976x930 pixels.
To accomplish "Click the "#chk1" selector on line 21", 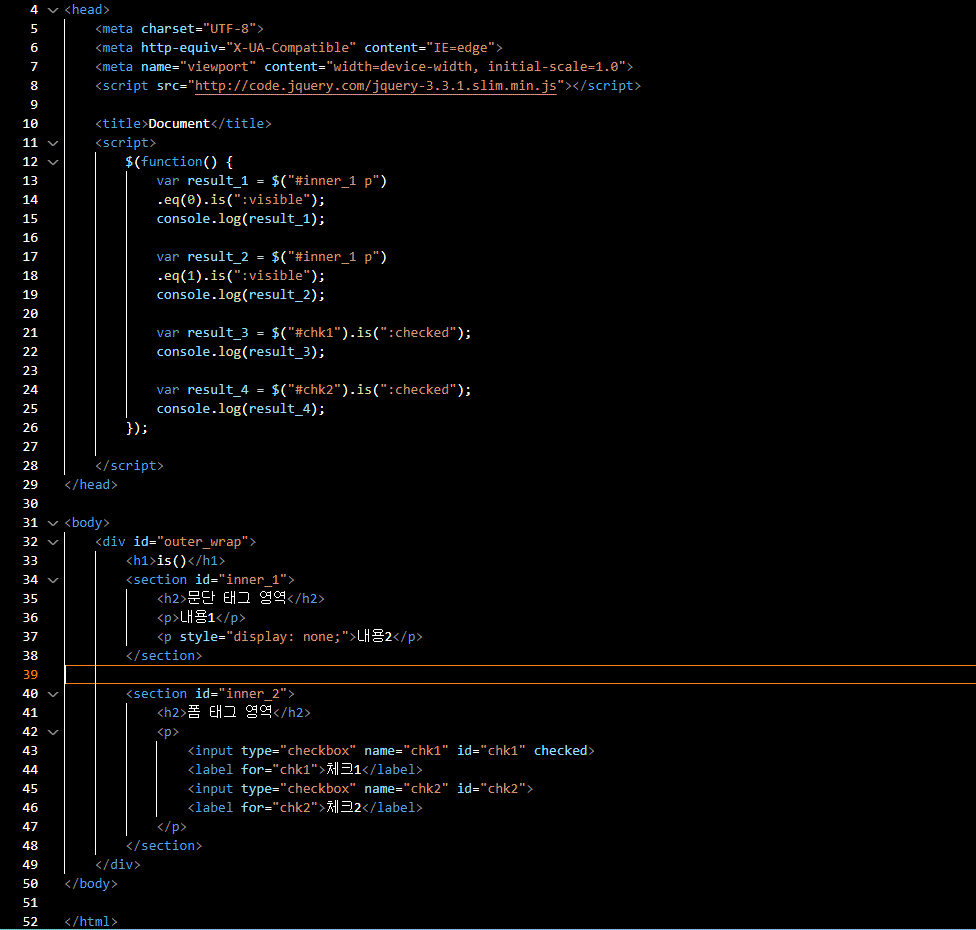I will 314,333.
